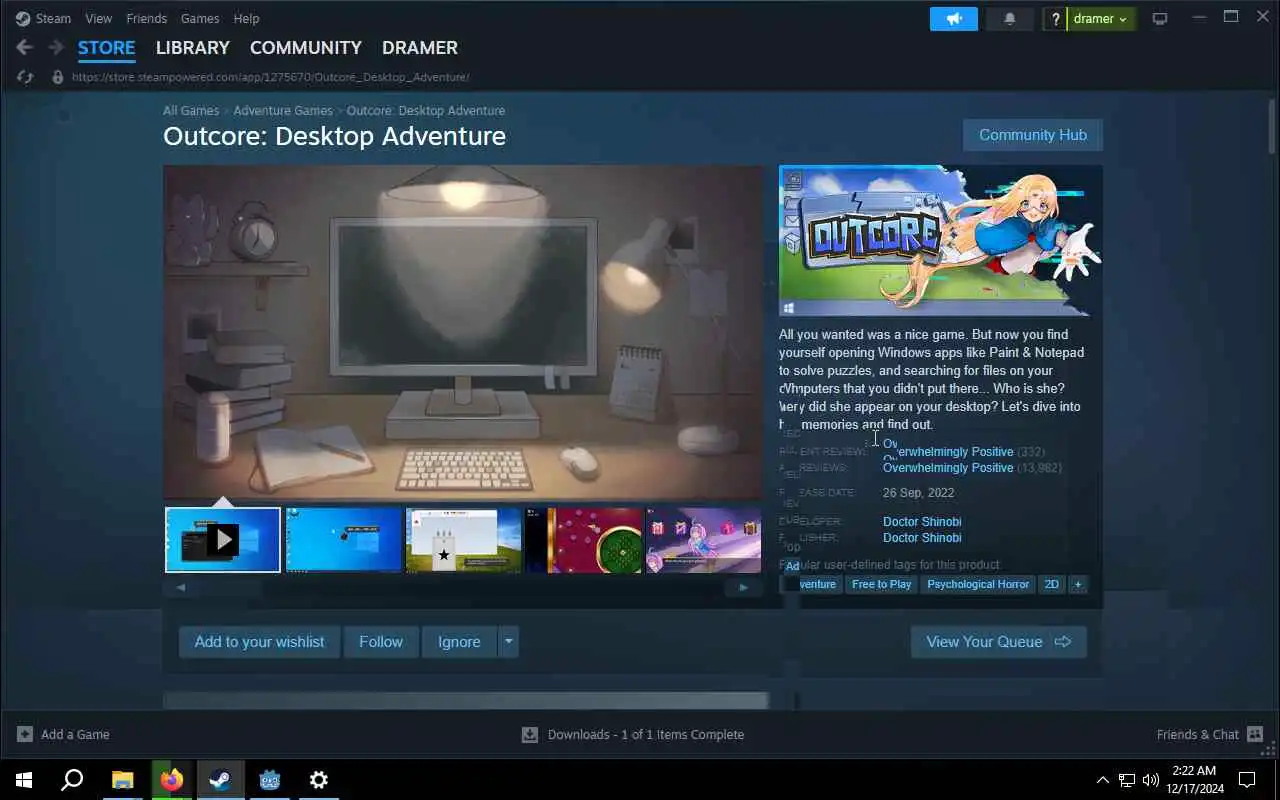Select the Free to Play tag
1280x800 pixels.
pyautogui.click(x=881, y=584)
